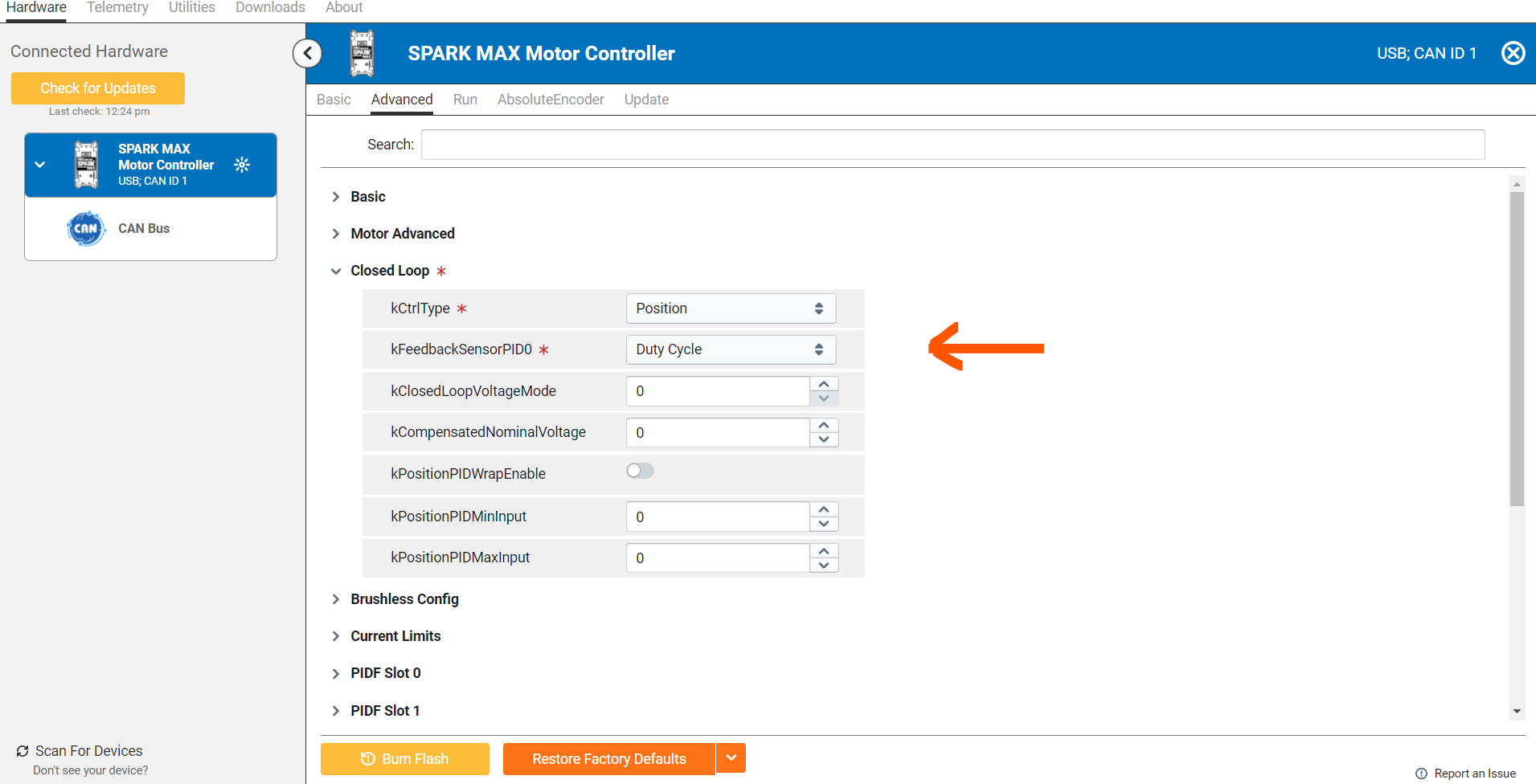Open the Hardware top menu tab

[x=37, y=8]
